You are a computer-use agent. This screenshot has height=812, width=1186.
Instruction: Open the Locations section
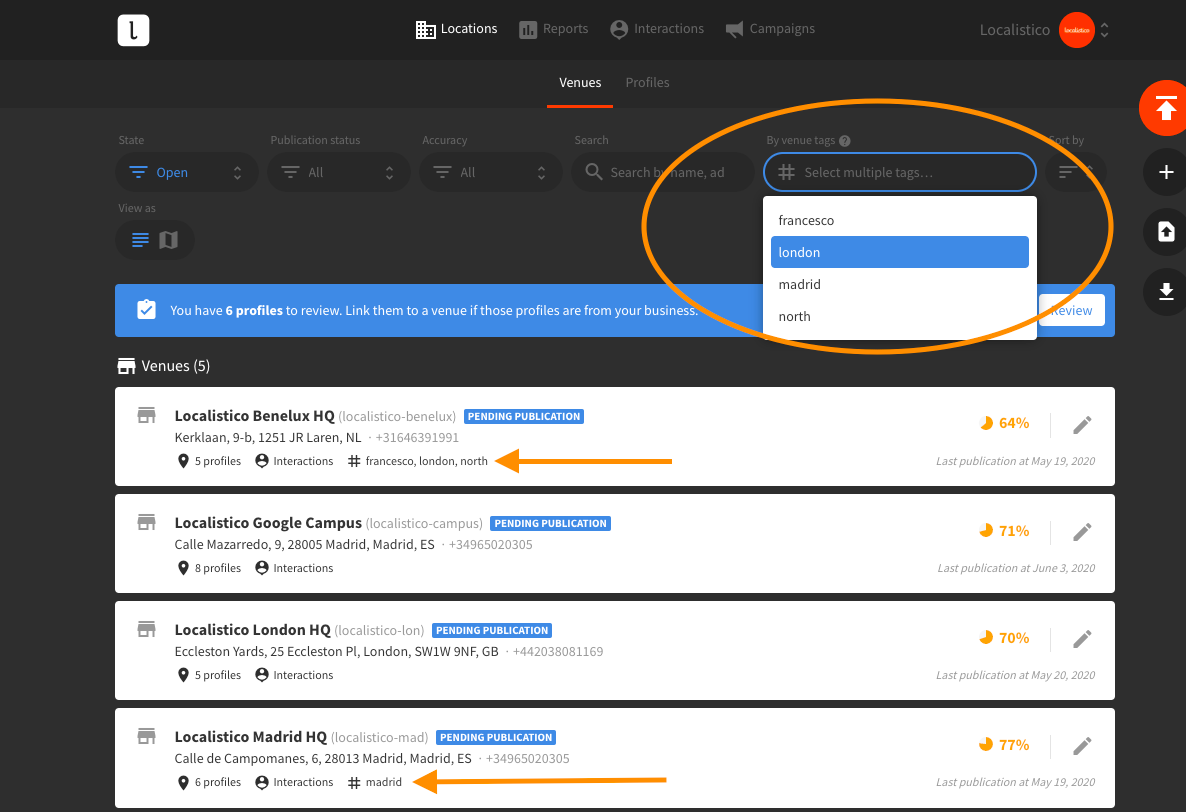pos(456,29)
